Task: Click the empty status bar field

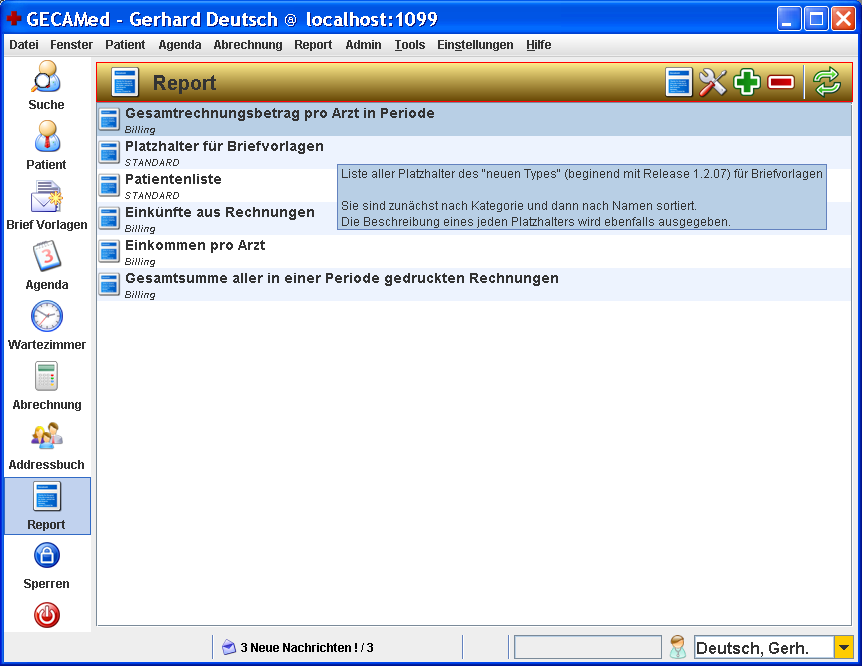Action: (587, 648)
